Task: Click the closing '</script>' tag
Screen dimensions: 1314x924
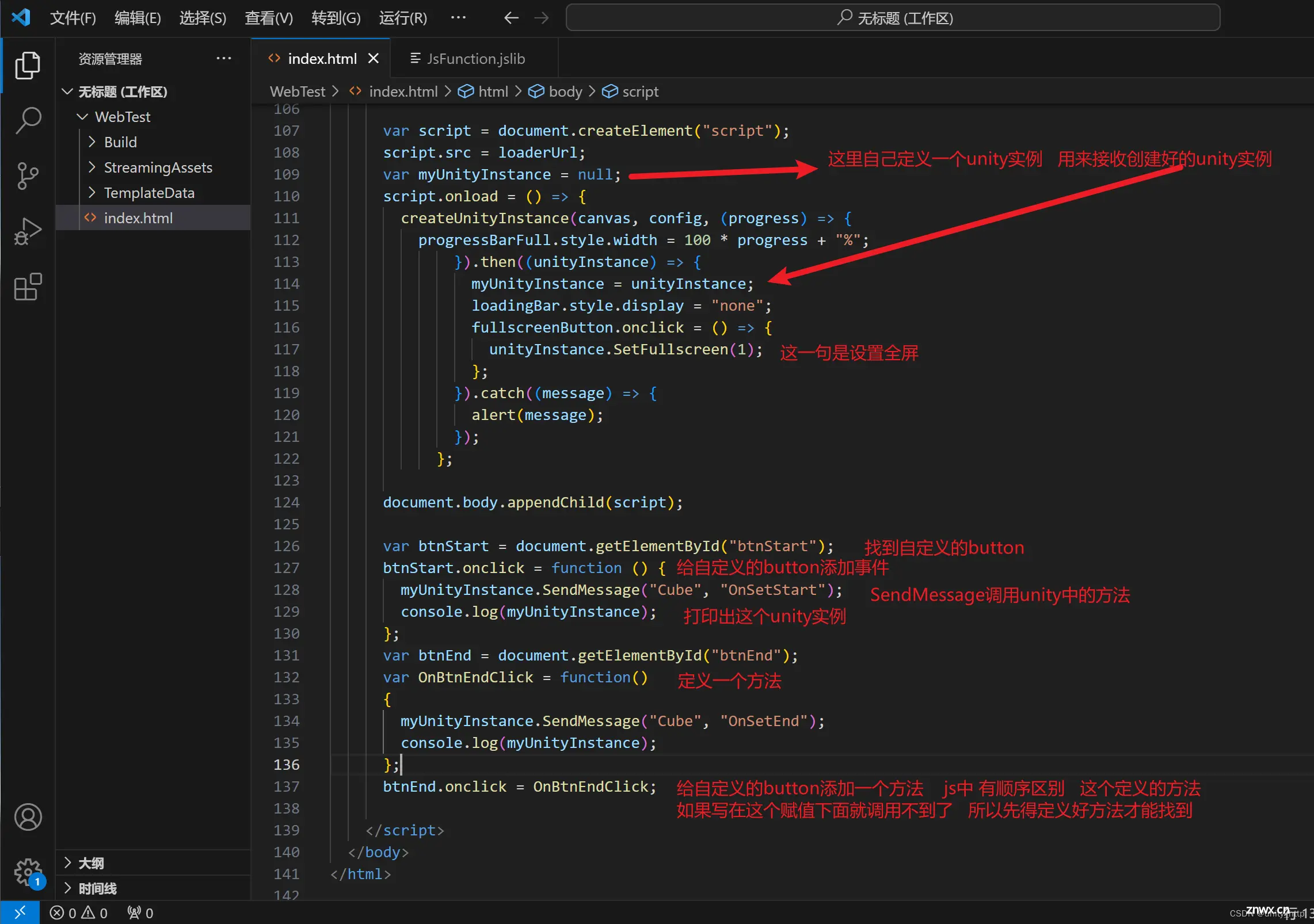Action: 405,830
